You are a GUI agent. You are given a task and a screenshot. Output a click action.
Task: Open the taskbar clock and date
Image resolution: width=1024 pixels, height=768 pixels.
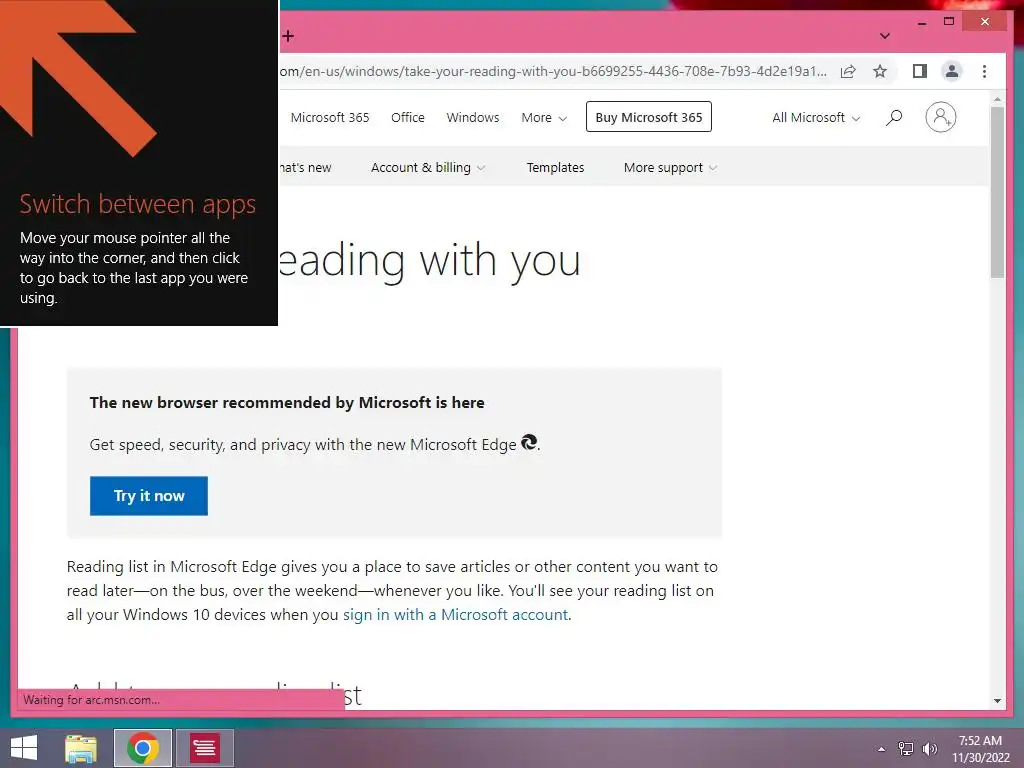[980, 749]
